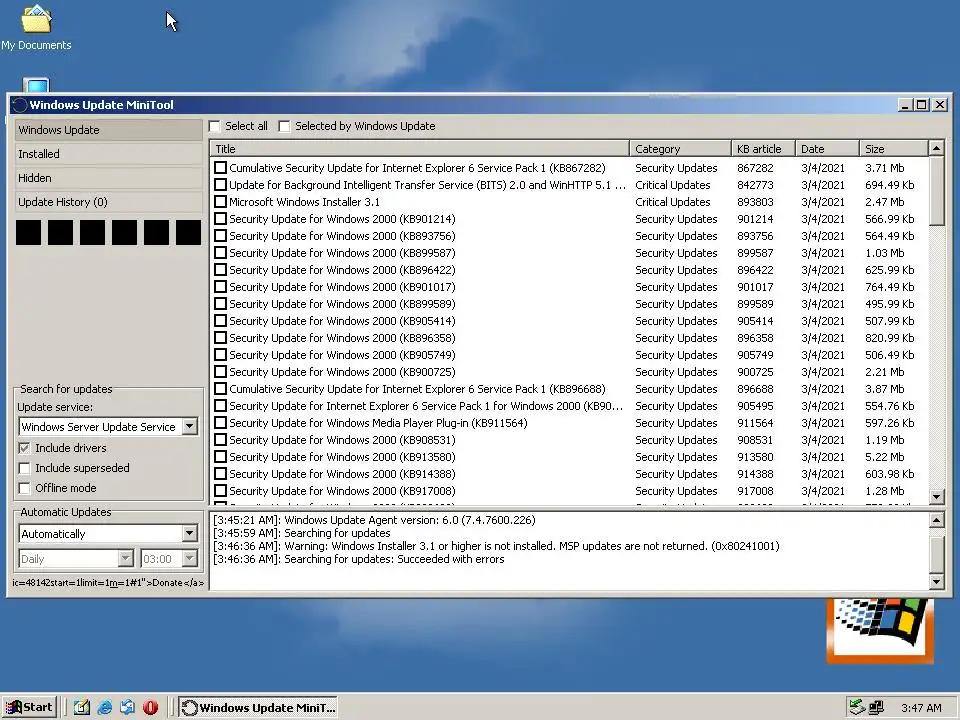Viewport: 960px width, 720px height.
Task: Launch Outlook Express from quick launch
Action: (x=127, y=707)
